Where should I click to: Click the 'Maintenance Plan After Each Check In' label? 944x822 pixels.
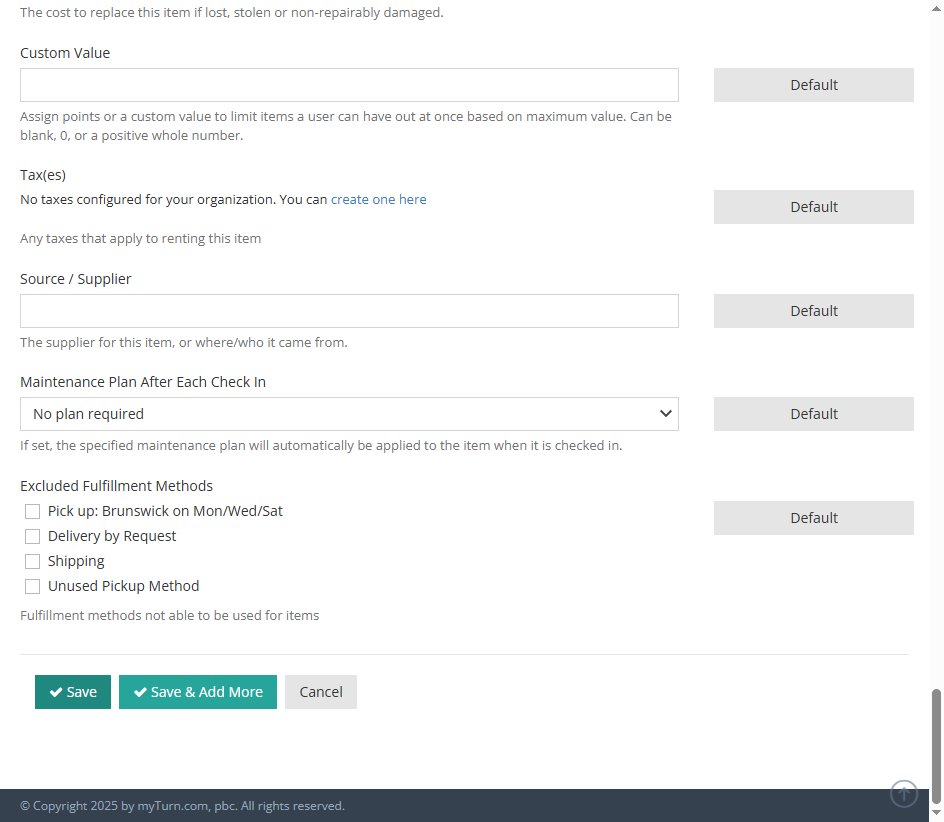(x=143, y=382)
